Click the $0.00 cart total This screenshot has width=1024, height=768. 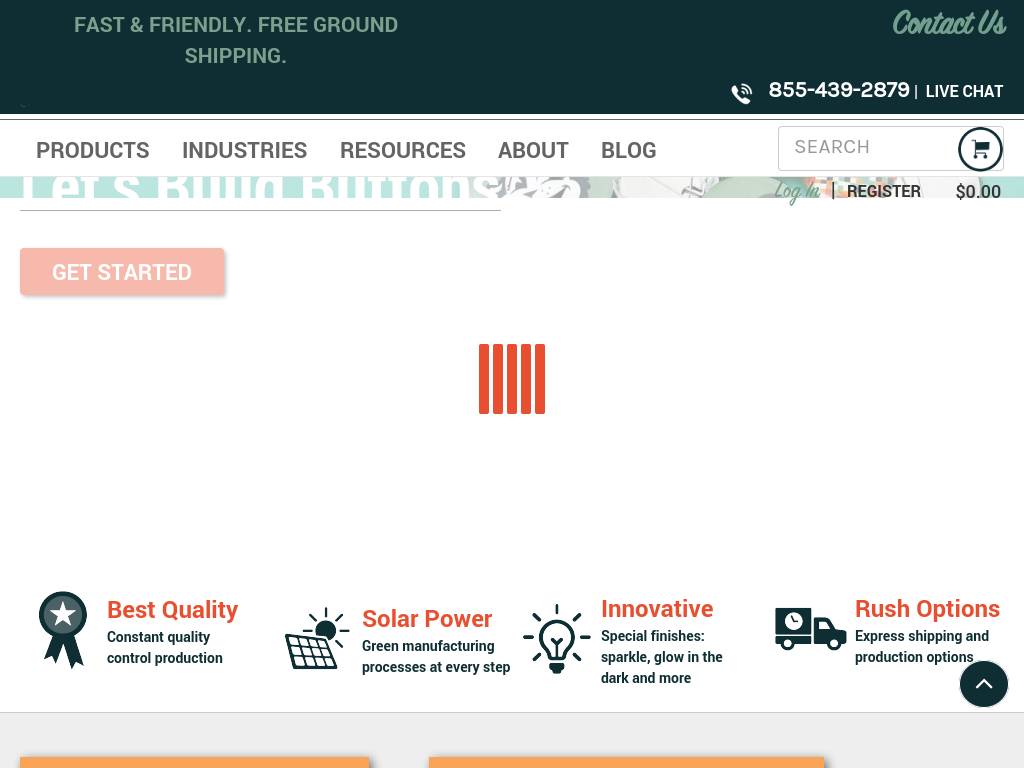(x=978, y=192)
